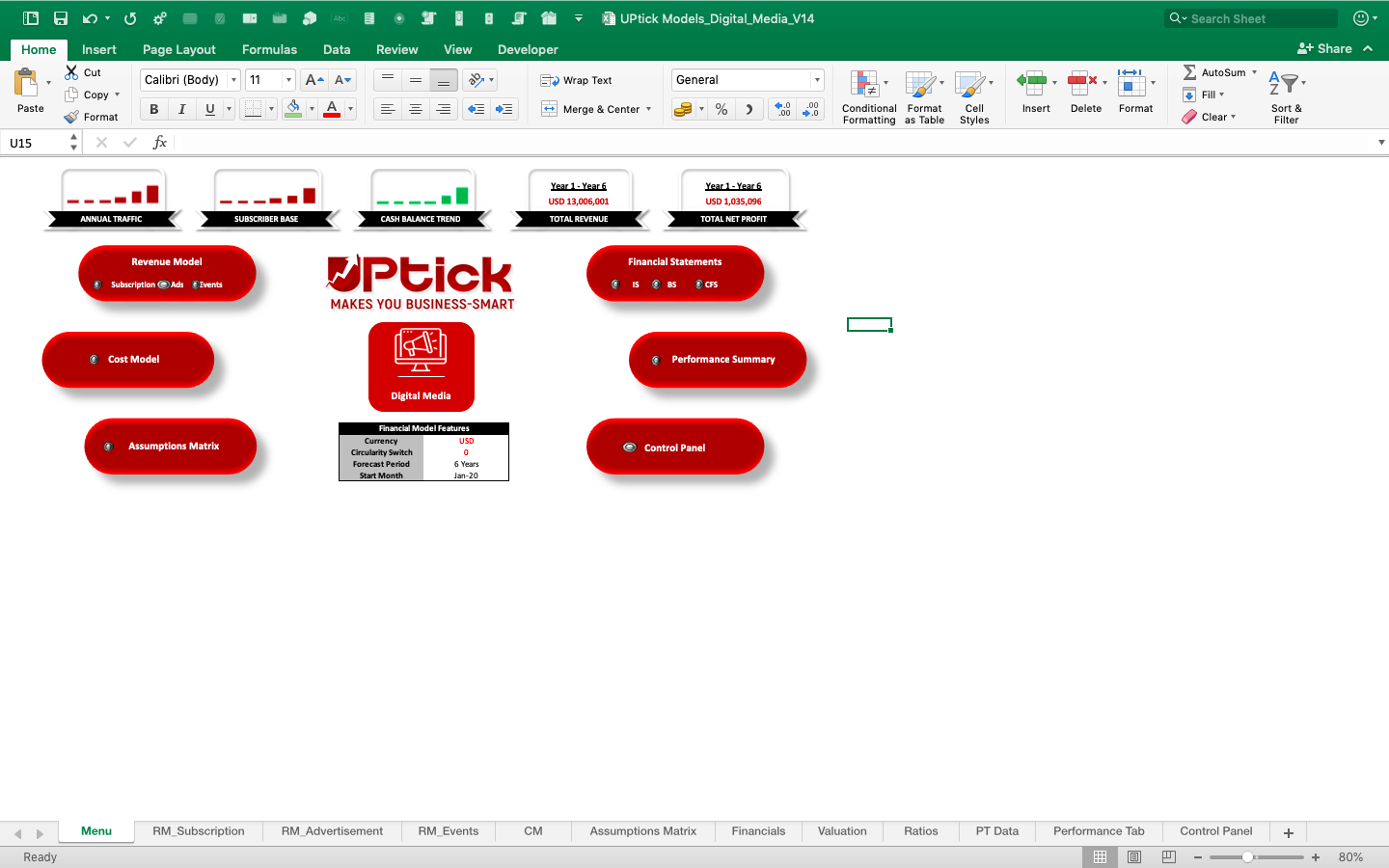Open Format as Table
The height and width of the screenshot is (868, 1389).
(924, 96)
